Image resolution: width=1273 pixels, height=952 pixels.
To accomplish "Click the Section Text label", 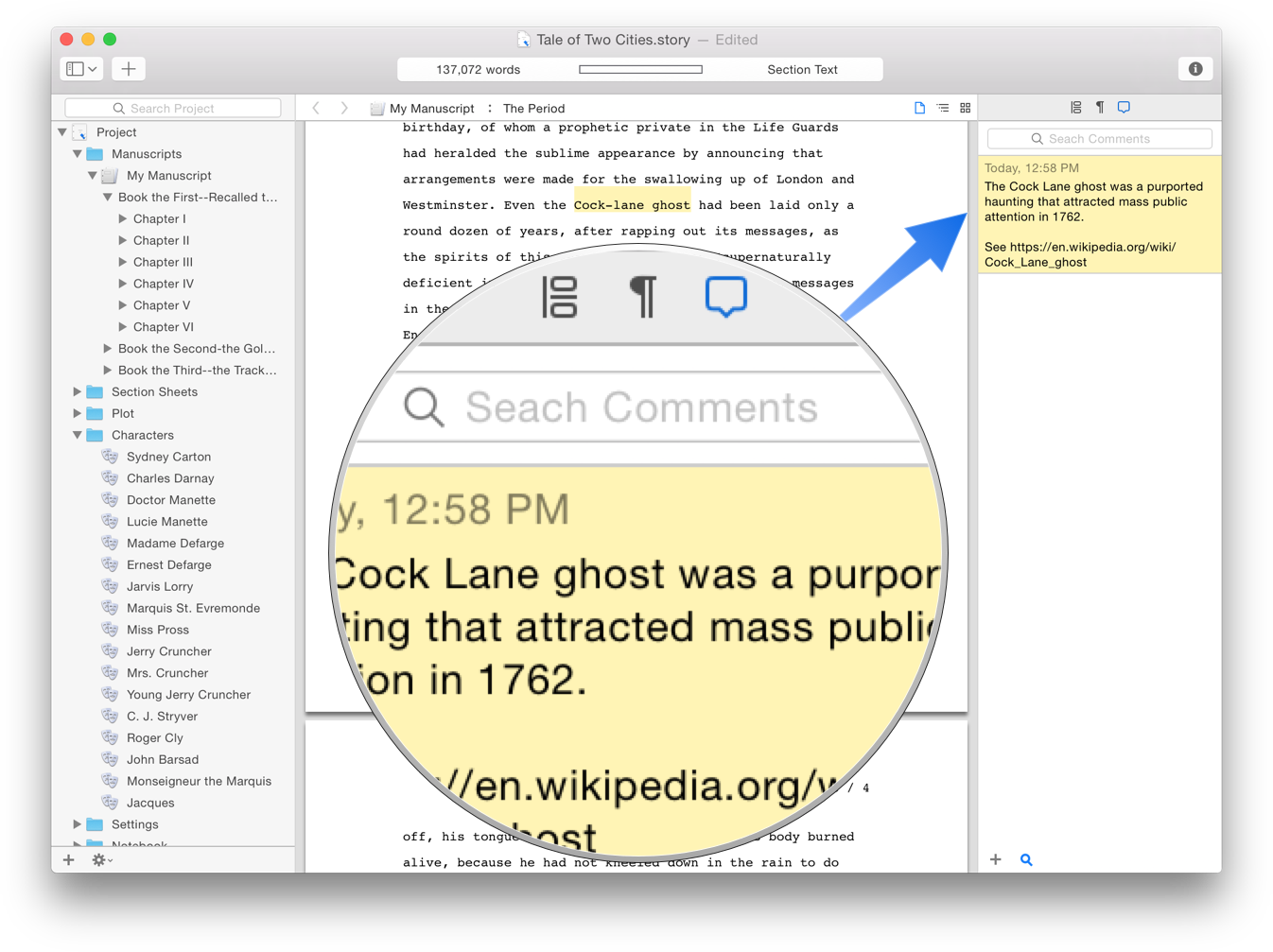I will [x=802, y=70].
